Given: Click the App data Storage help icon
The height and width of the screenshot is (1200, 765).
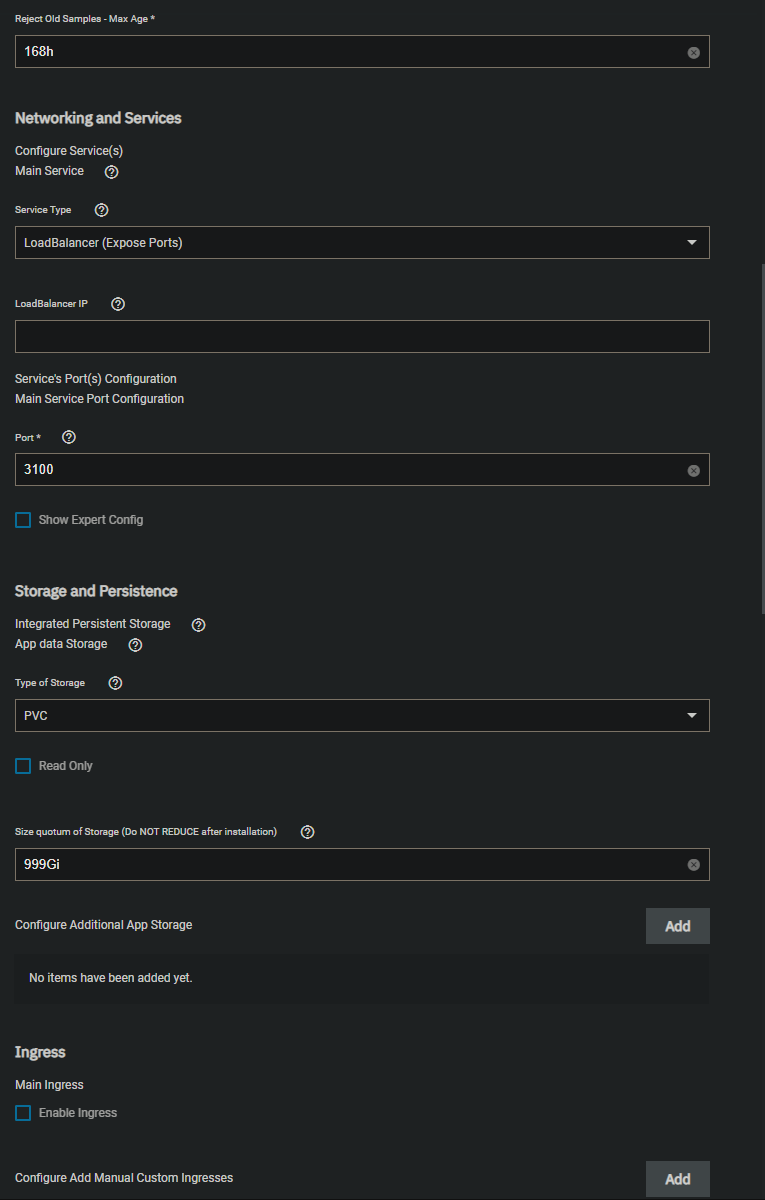Looking at the screenshot, I should pos(134,645).
